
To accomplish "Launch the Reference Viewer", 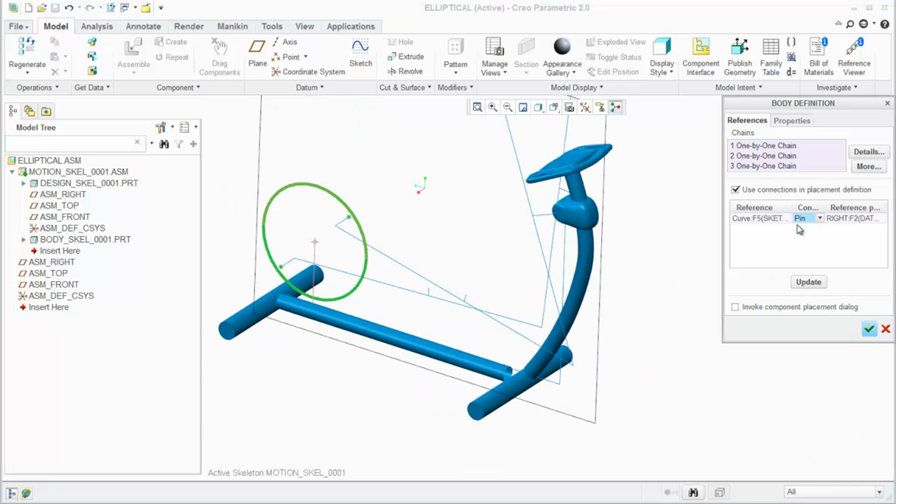I will [x=854, y=56].
